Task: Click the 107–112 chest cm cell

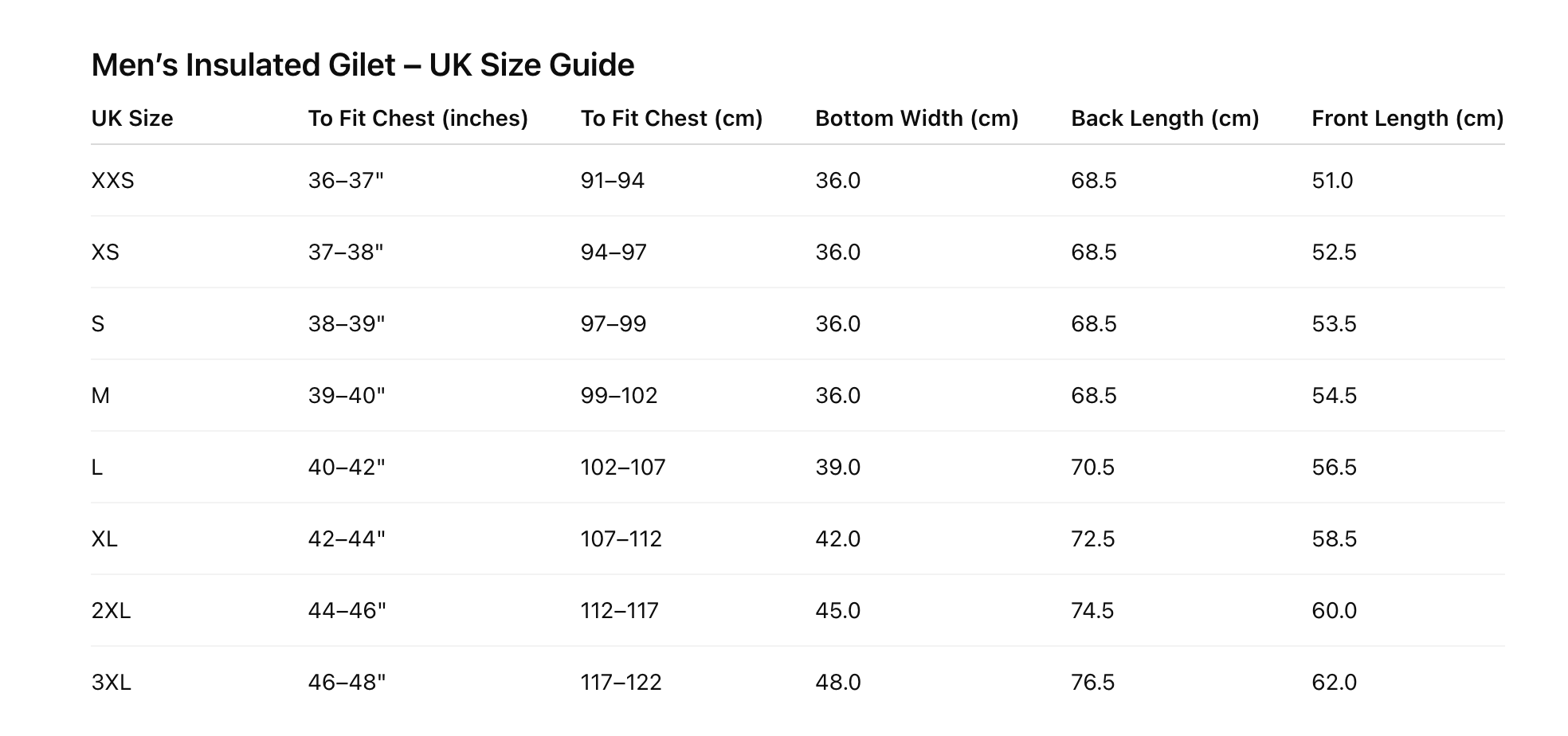Action: [621, 539]
